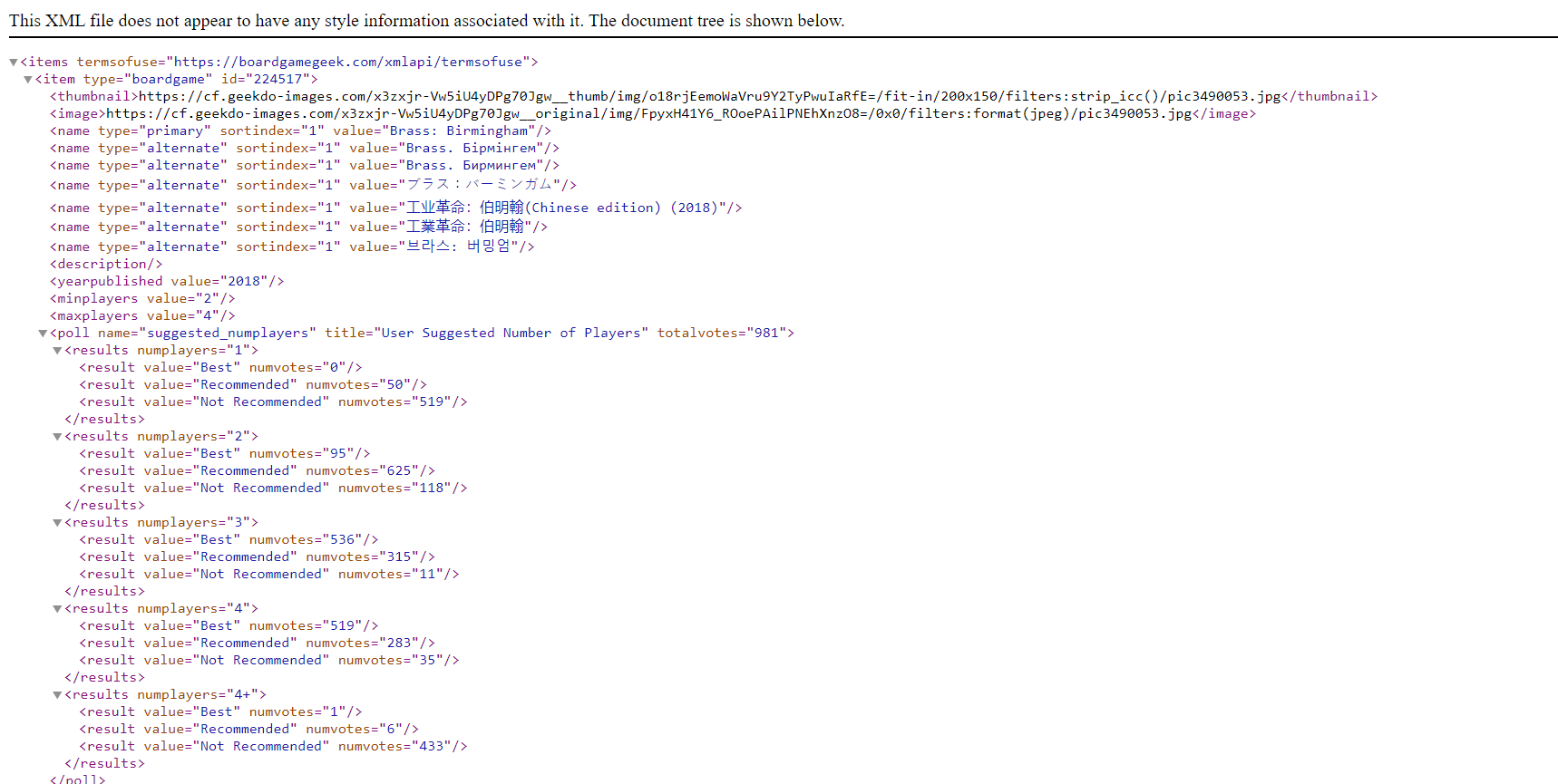Click the Not Recommended numvotes="433" line

click(x=273, y=746)
